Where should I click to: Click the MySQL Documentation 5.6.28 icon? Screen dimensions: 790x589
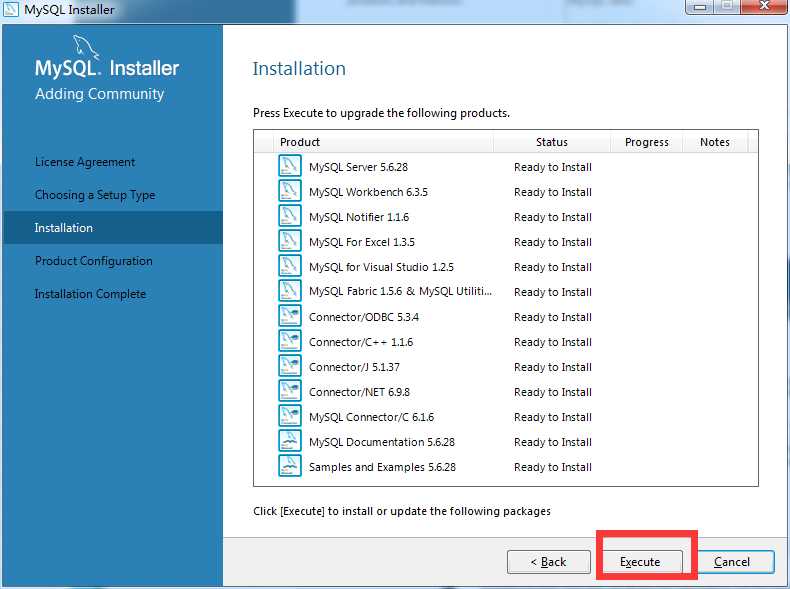pos(290,441)
